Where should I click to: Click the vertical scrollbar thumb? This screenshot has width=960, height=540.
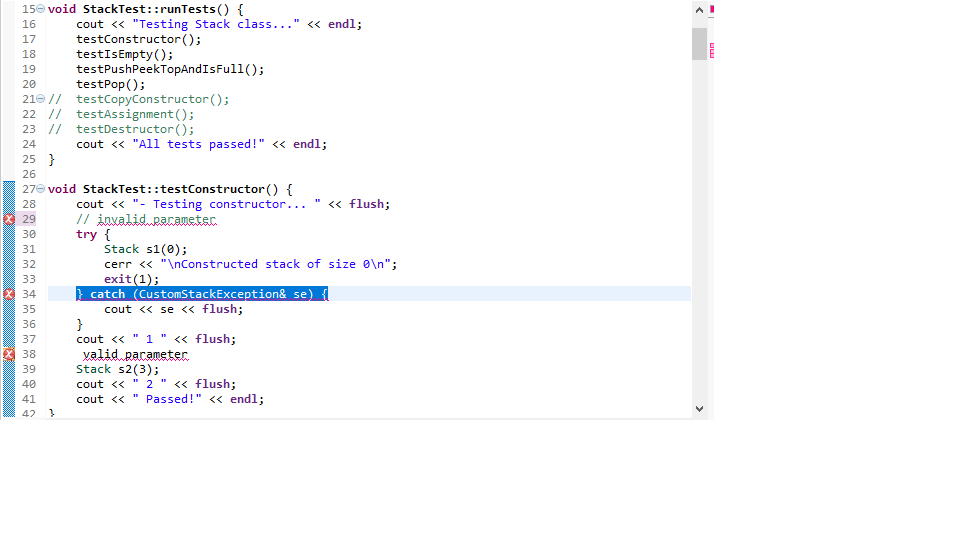point(698,43)
